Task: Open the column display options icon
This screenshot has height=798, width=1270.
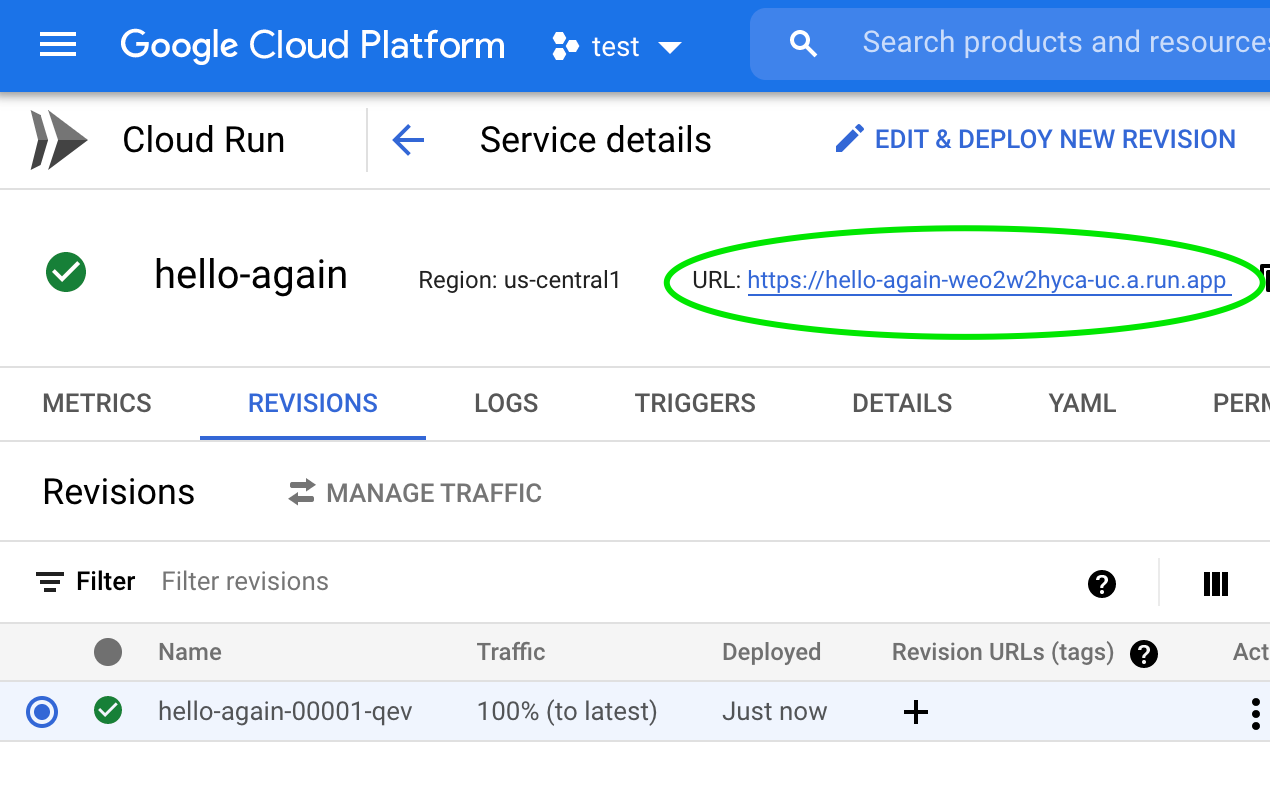Action: tap(1215, 583)
